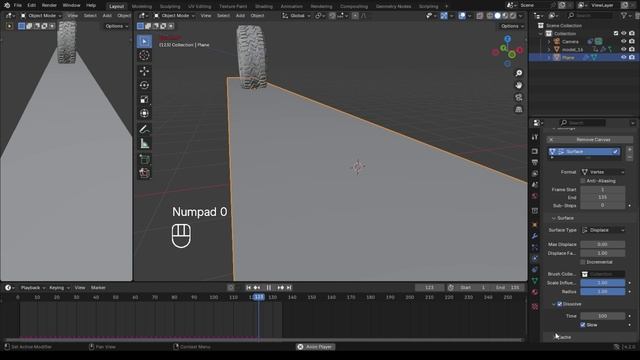This screenshot has height=360, width=640.
Task: Open main viewport Options dropdown
Action: [511, 26]
